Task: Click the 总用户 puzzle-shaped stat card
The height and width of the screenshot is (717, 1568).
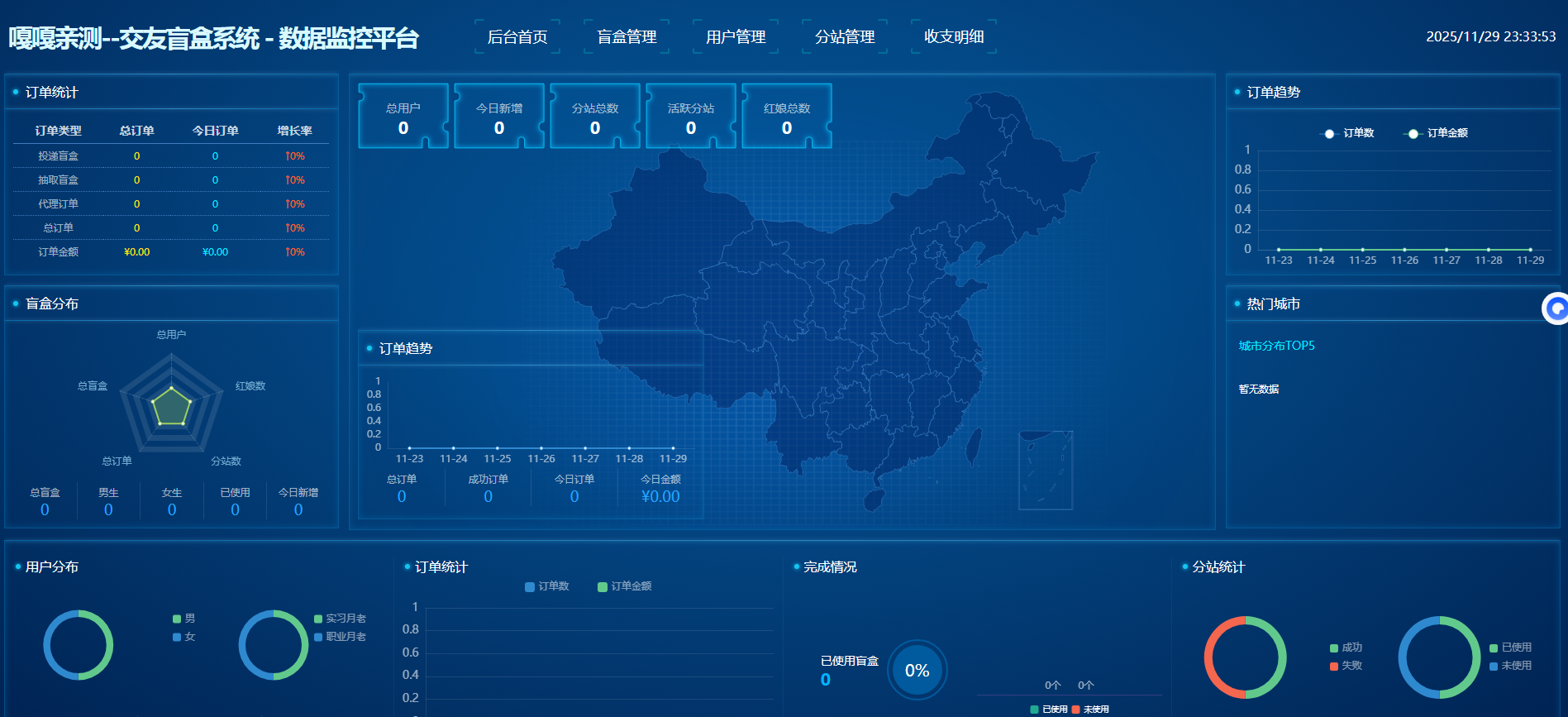Action: click(403, 117)
